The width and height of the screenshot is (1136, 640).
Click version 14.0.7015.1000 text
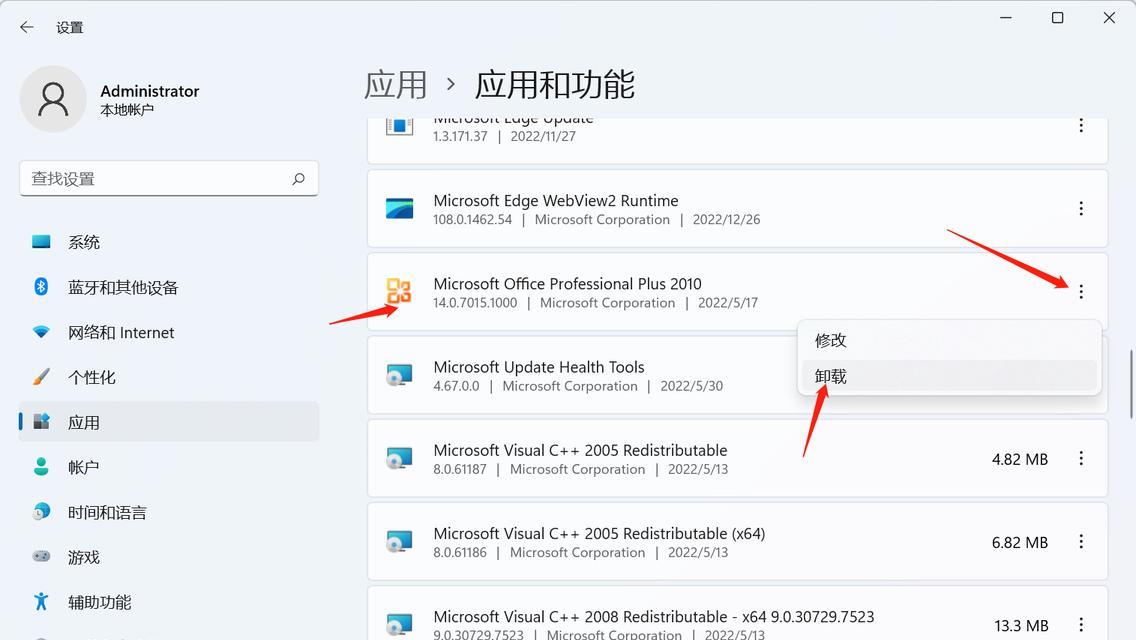[475, 303]
